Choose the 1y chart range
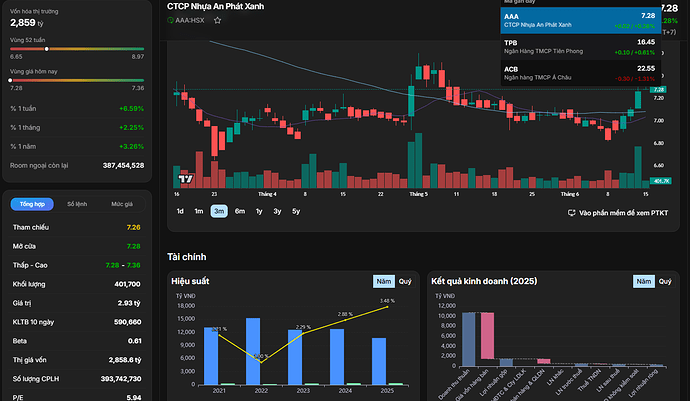Image resolution: width=690 pixels, height=401 pixels. click(259, 211)
